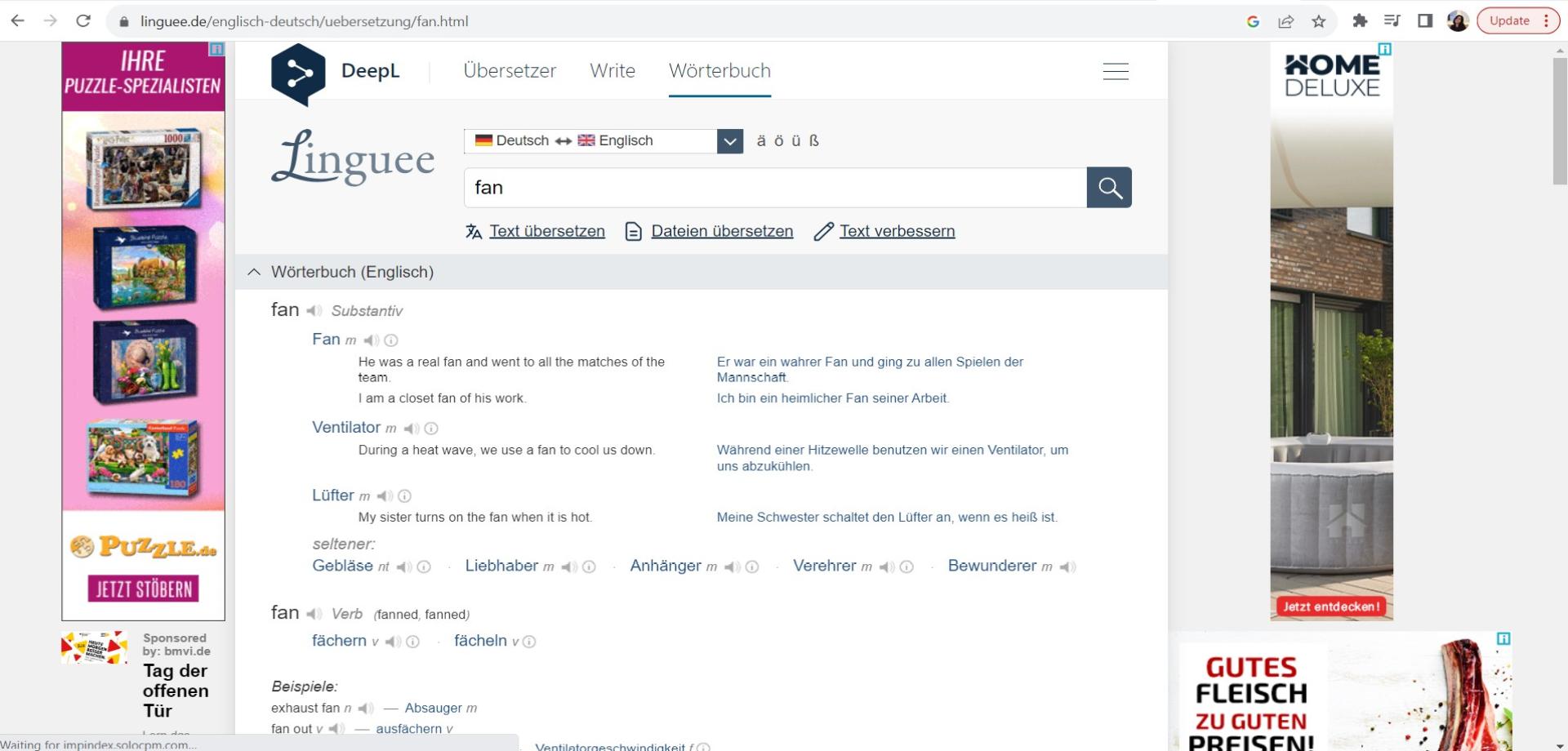Play audio for headword fan Substantiv
This screenshot has height=751, width=1568.
[x=314, y=311]
